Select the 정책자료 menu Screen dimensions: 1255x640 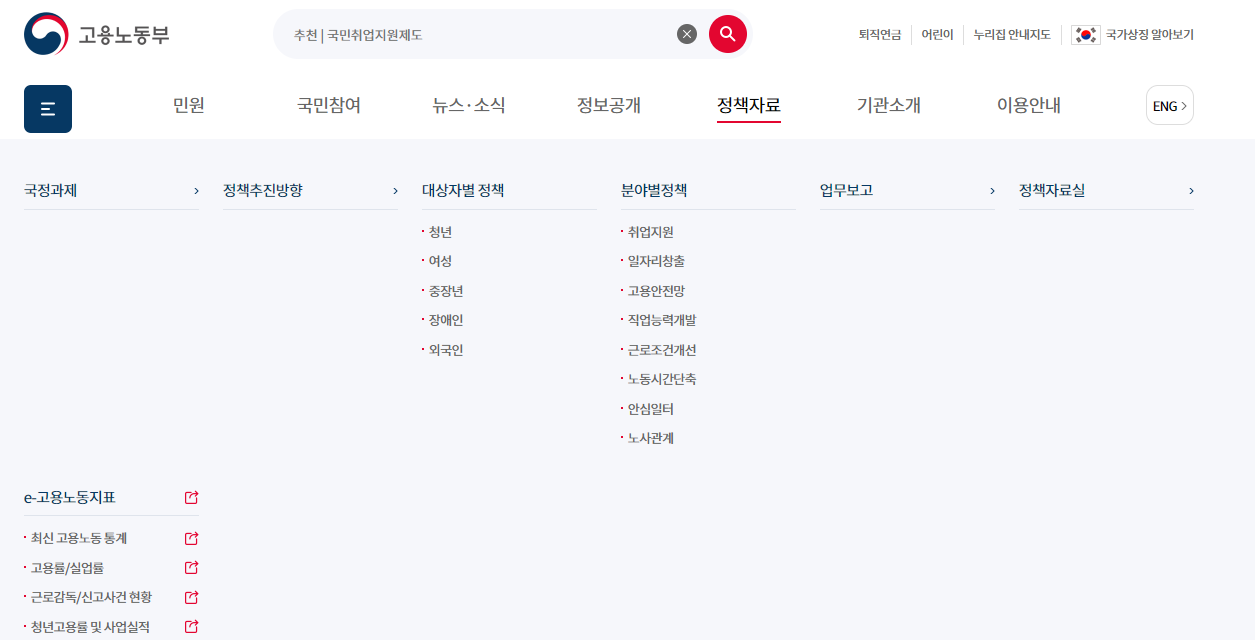[749, 105]
